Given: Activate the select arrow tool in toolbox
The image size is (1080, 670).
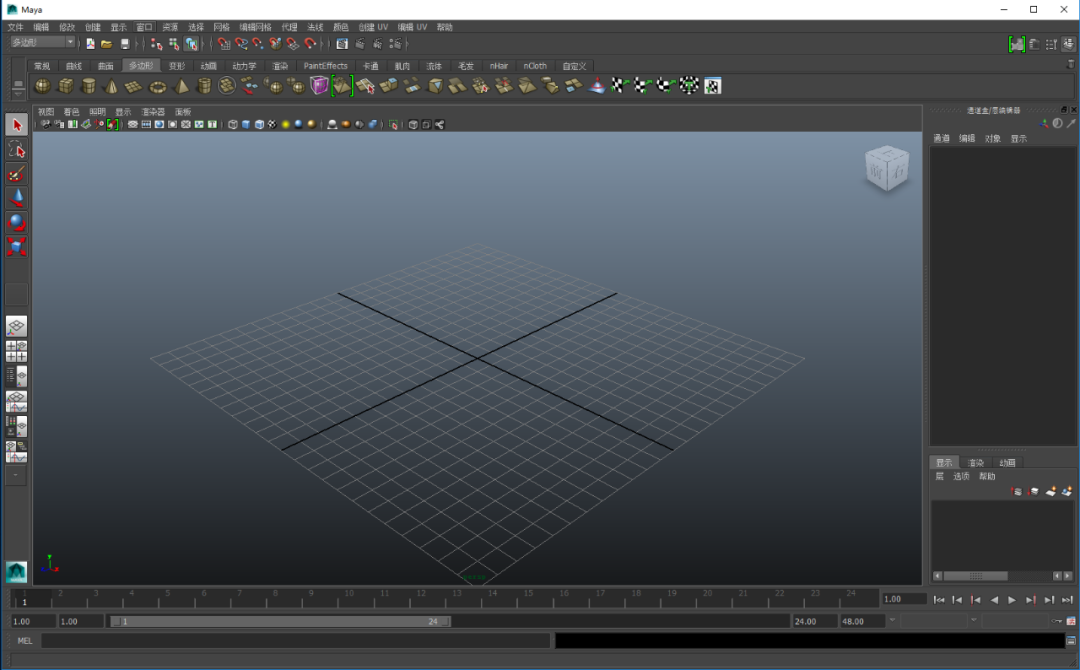Looking at the screenshot, I should [x=17, y=125].
